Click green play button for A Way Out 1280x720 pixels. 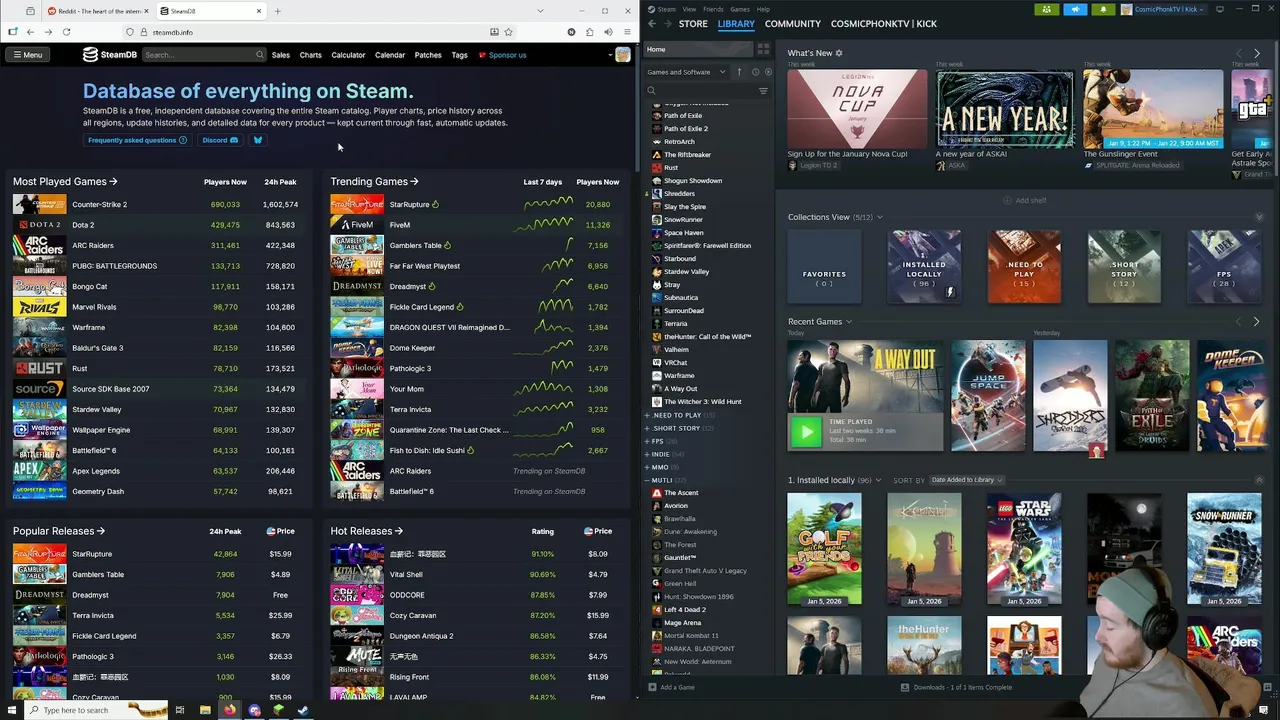click(805, 432)
